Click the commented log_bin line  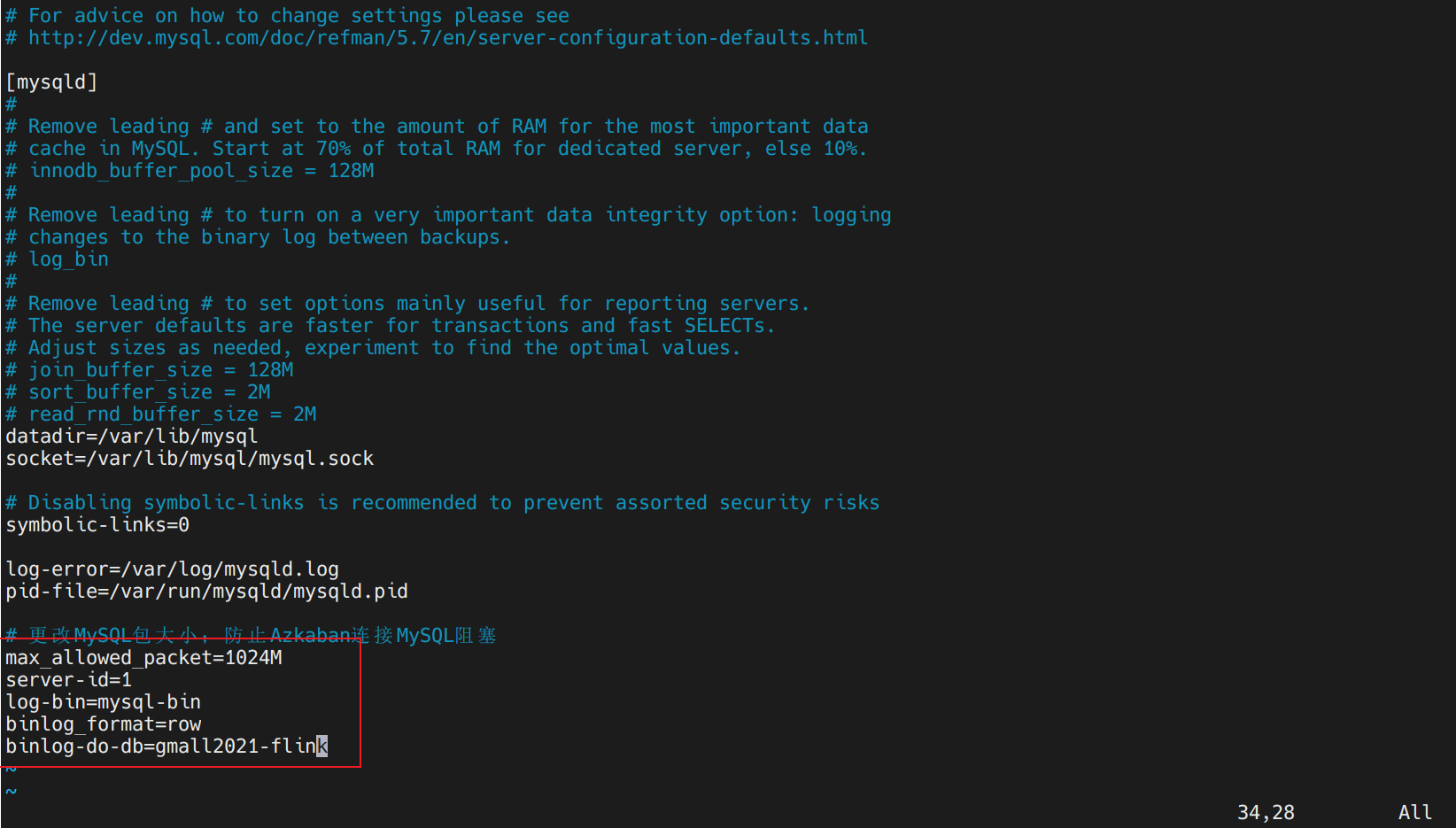57,259
